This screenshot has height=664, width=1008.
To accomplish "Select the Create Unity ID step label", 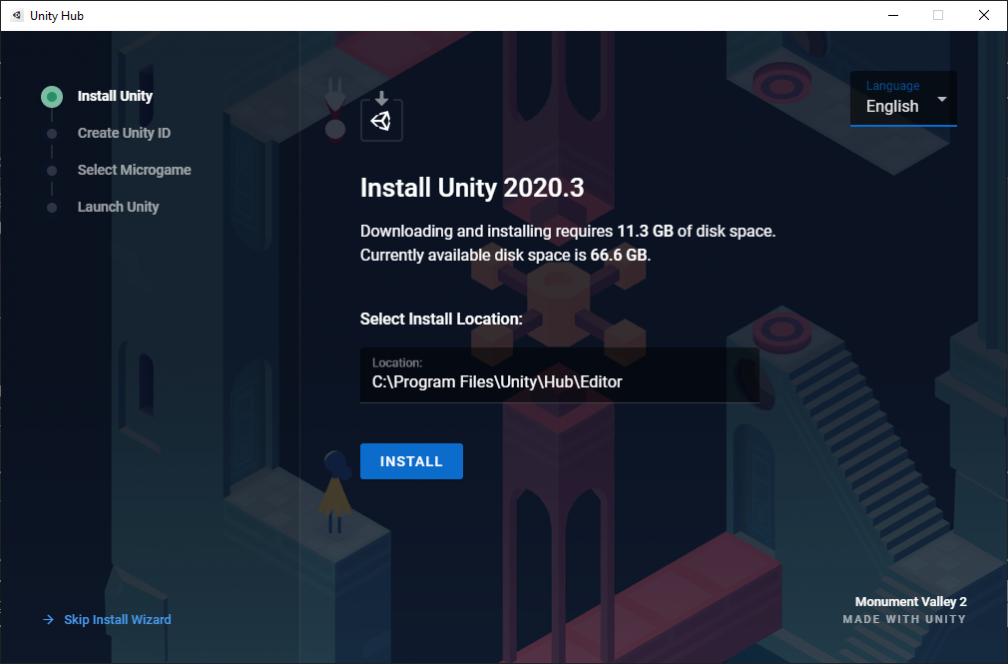I will [x=123, y=133].
